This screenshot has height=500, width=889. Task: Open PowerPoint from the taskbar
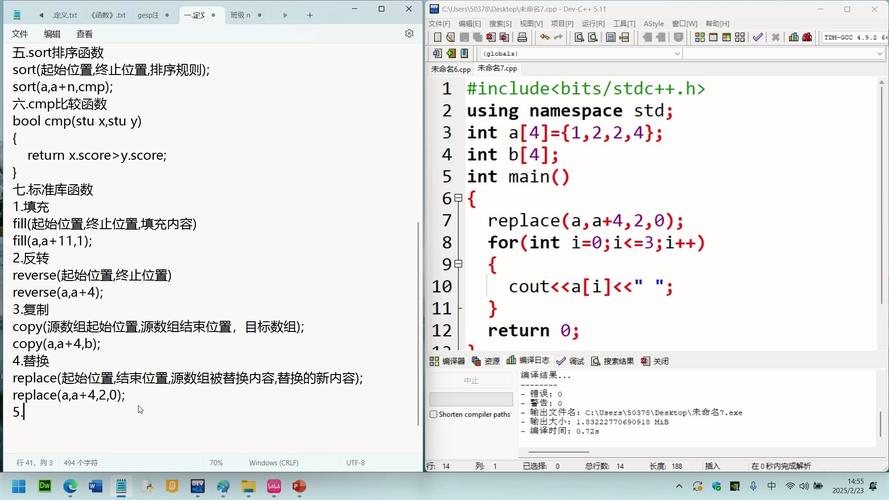(x=299, y=486)
